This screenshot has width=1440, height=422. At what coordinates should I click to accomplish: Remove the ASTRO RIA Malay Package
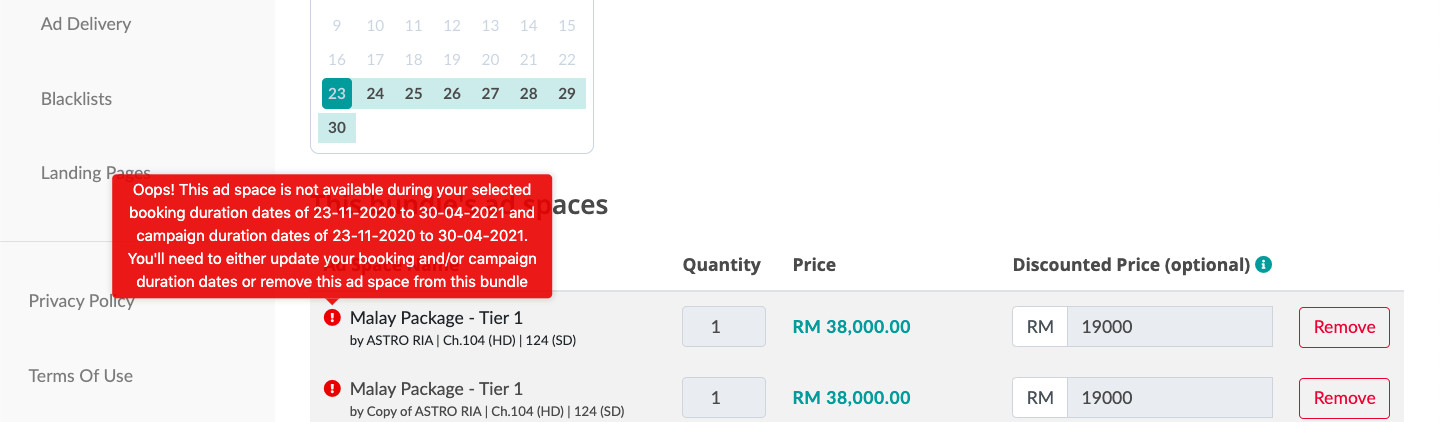point(1344,327)
